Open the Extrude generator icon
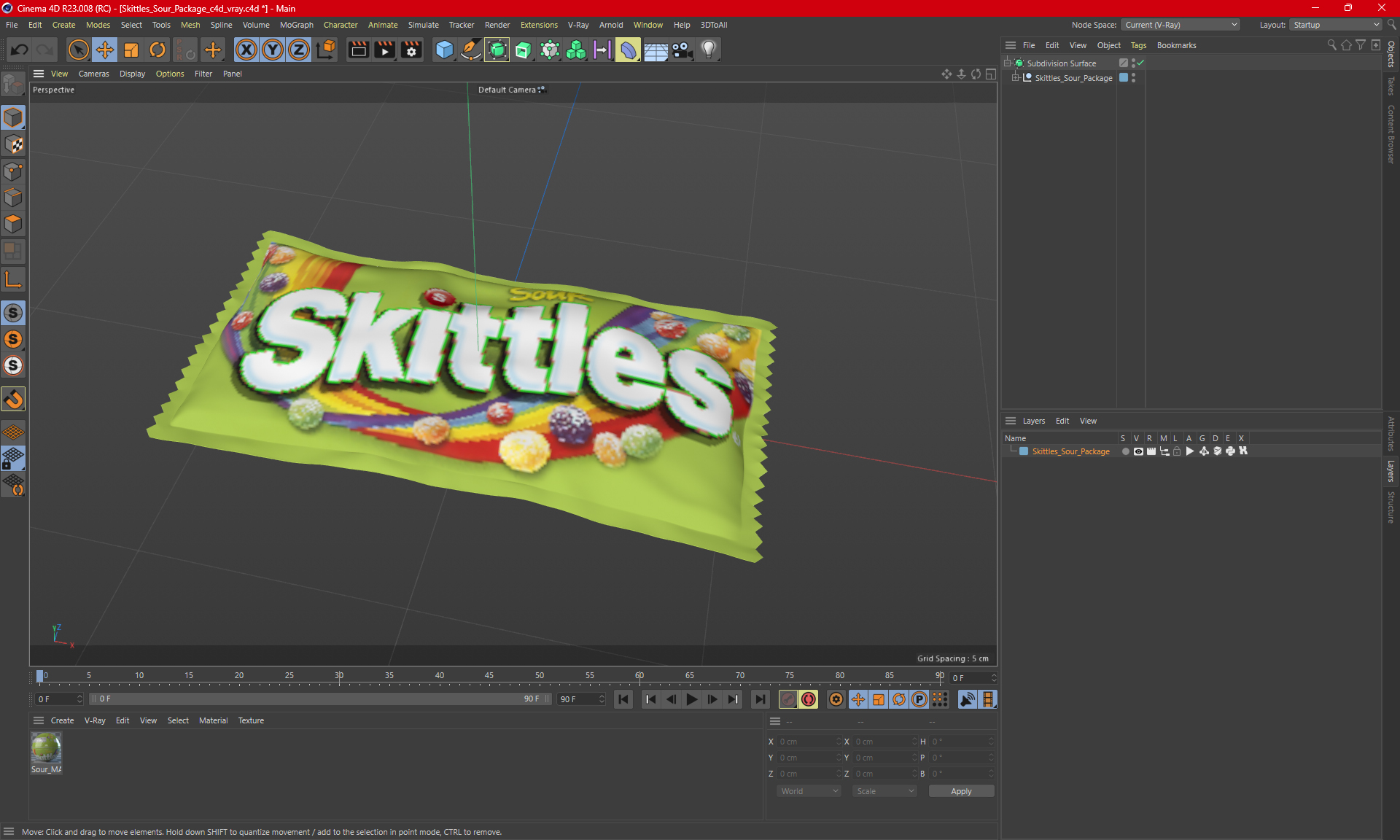 (524, 50)
